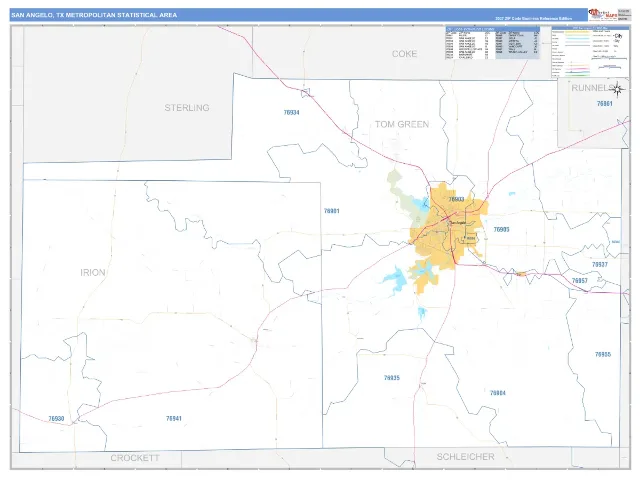The image size is (640, 480).
Task: Click the TOM GREEN county label
Action: pyautogui.click(x=402, y=124)
